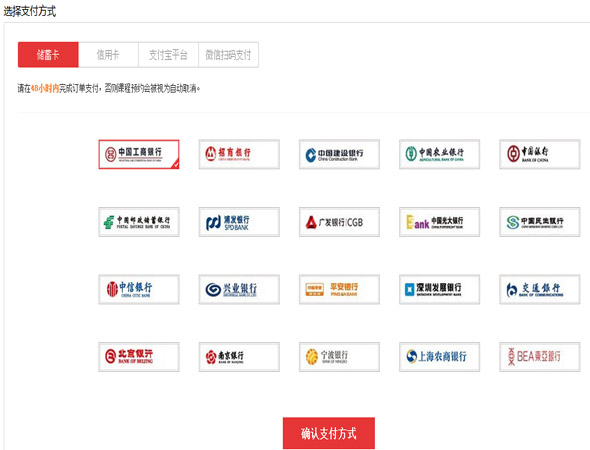590x450 pixels.
Task: Choose 中国邮政储蓄银行 postal savings bank
Action: 139,222
